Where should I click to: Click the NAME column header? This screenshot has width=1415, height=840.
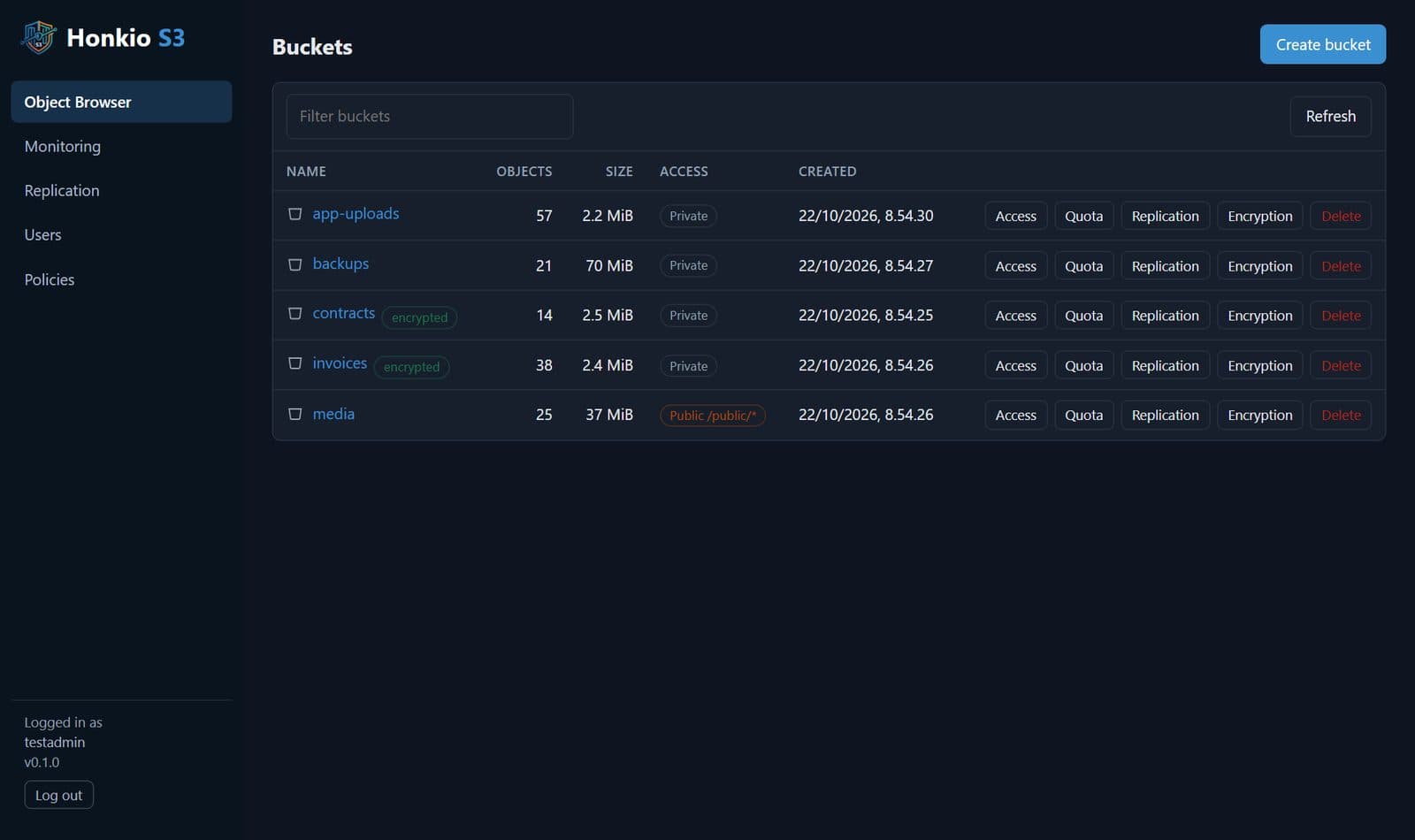coord(306,172)
